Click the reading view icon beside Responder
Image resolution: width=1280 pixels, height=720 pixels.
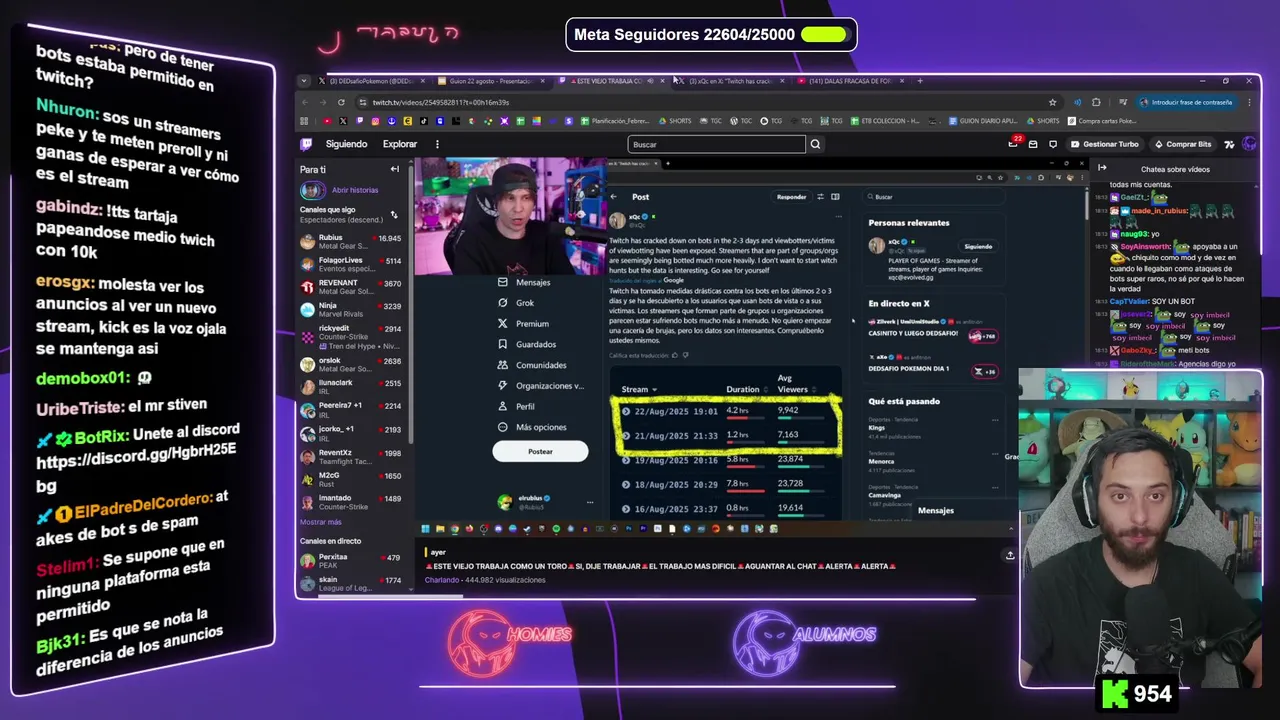[x=835, y=197]
